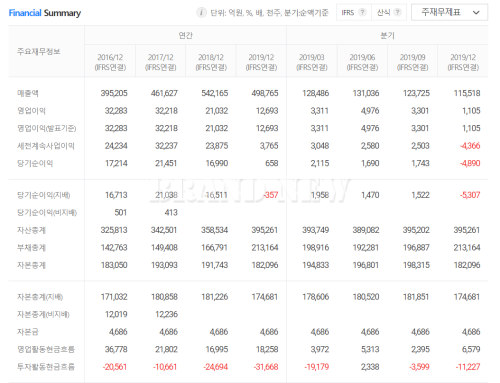
Task: Click the question mark next to 산식
Action: [x=397, y=12]
